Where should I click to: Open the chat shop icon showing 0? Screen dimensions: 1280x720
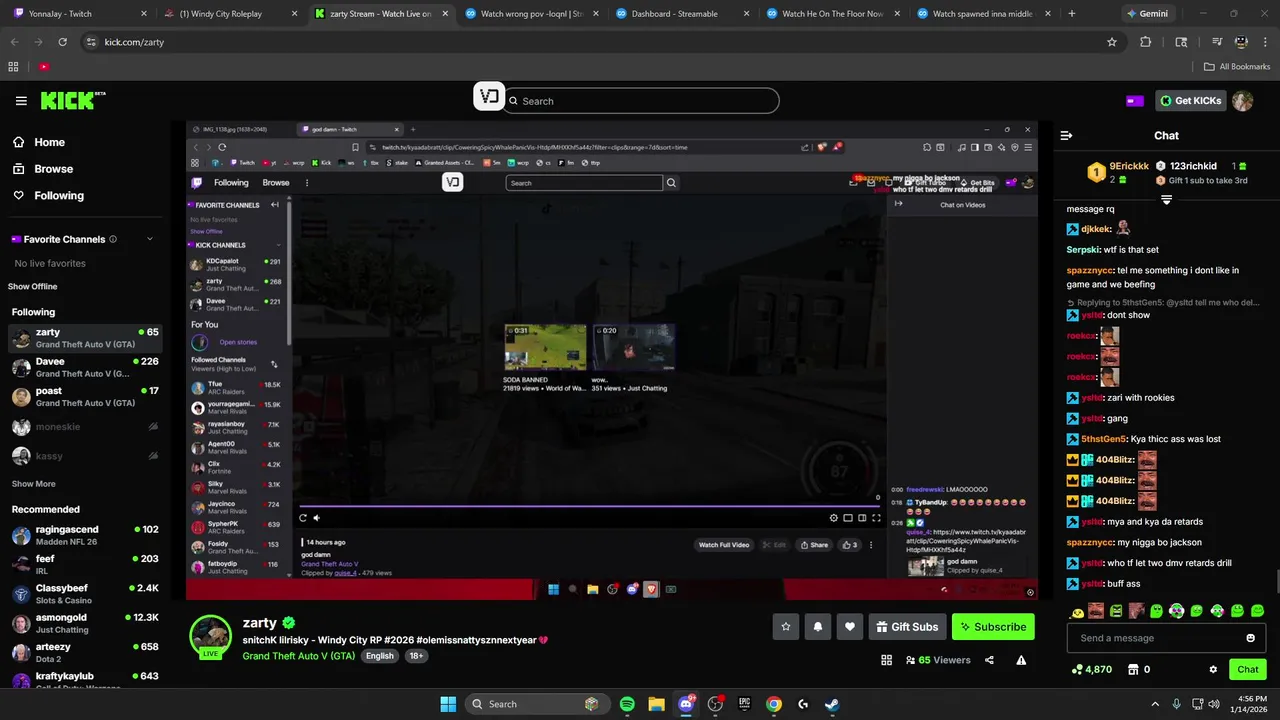coord(1139,669)
